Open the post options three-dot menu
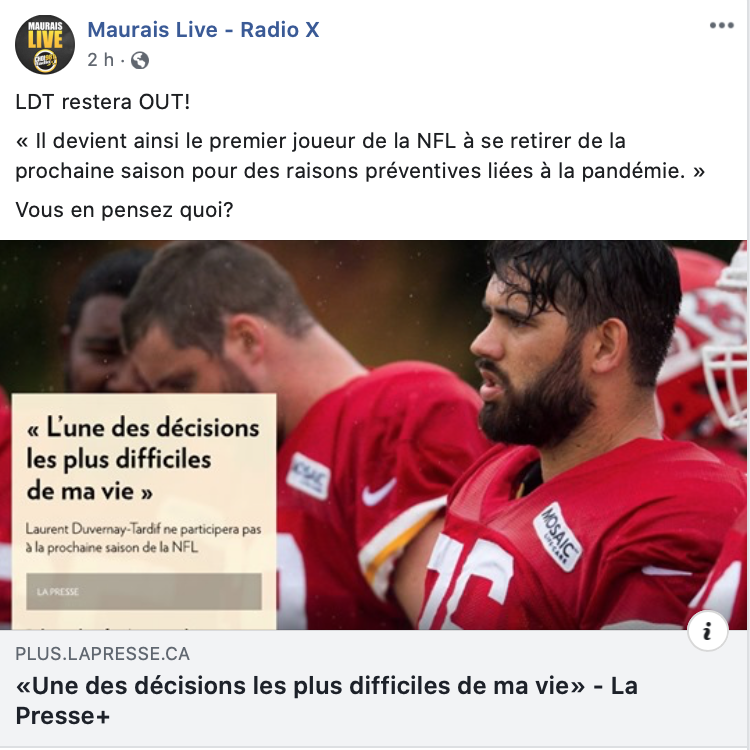Screen dimensions: 750x750 pyautogui.click(x=721, y=26)
